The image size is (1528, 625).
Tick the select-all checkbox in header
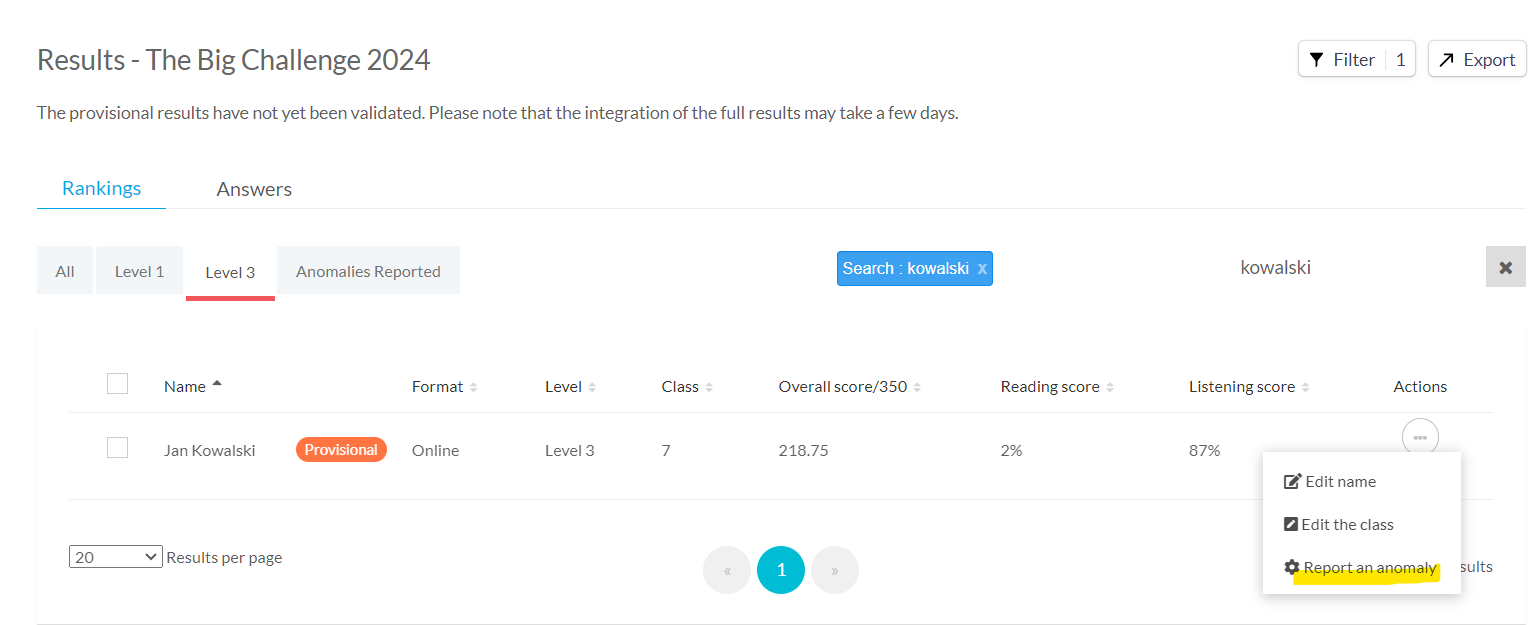[117, 384]
